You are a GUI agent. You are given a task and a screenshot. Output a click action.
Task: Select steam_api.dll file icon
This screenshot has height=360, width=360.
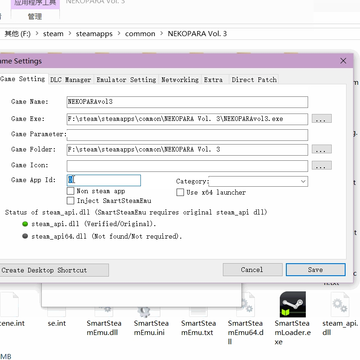340,304
